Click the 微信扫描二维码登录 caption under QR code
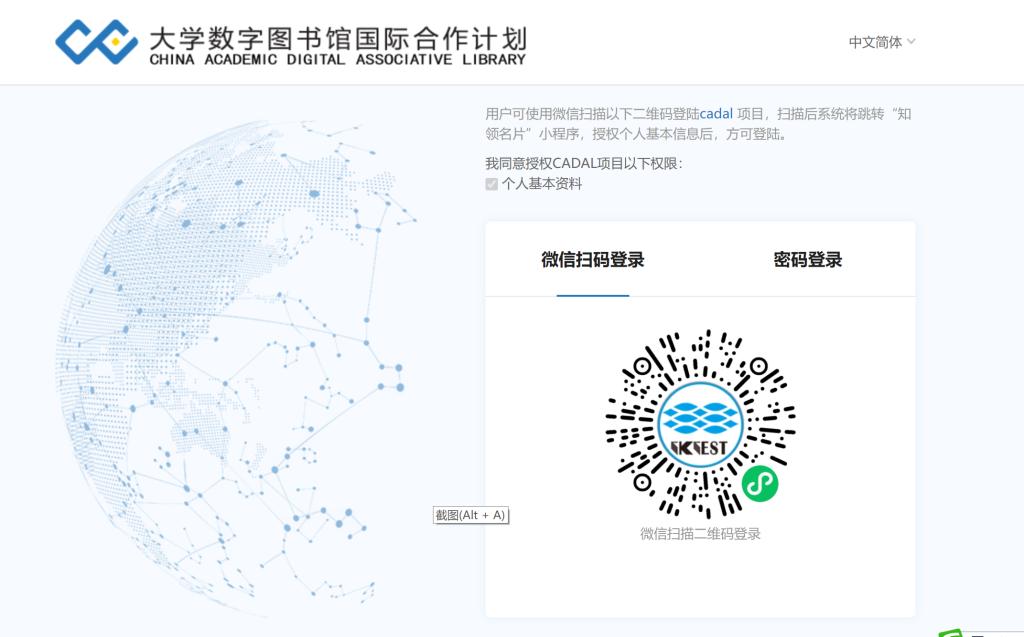Viewport: 1024px width, 637px height. pos(700,534)
